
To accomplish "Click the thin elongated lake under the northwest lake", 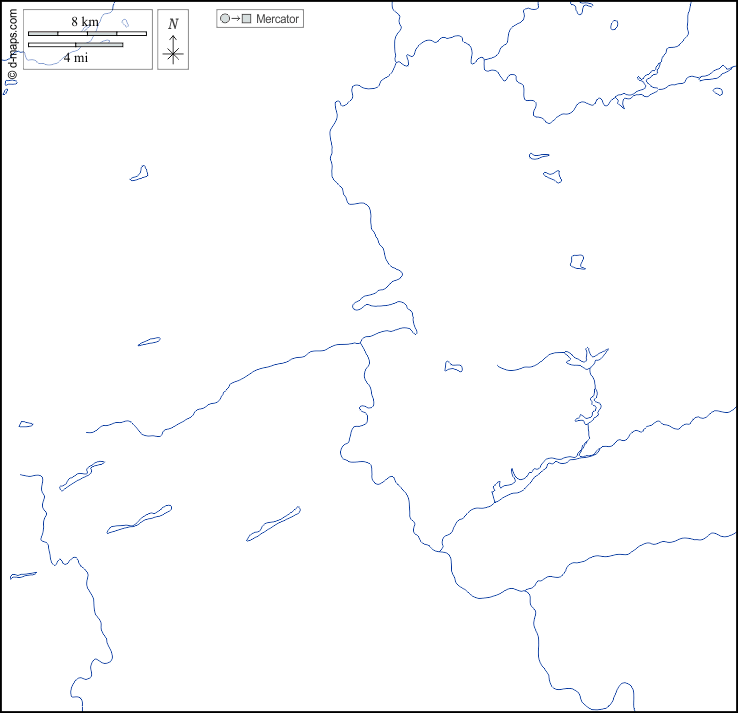I will [x=149, y=342].
